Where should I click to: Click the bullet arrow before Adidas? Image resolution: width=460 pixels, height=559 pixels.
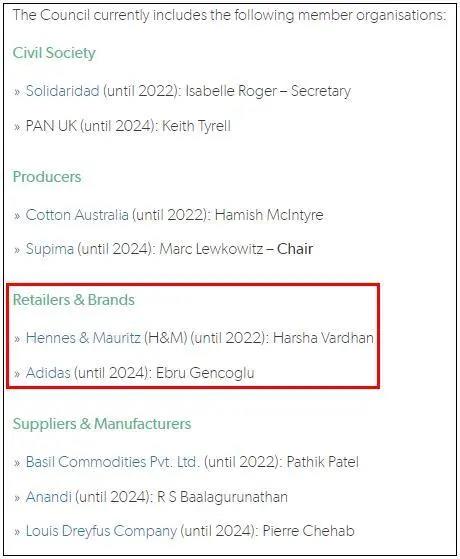click(17, 374)
